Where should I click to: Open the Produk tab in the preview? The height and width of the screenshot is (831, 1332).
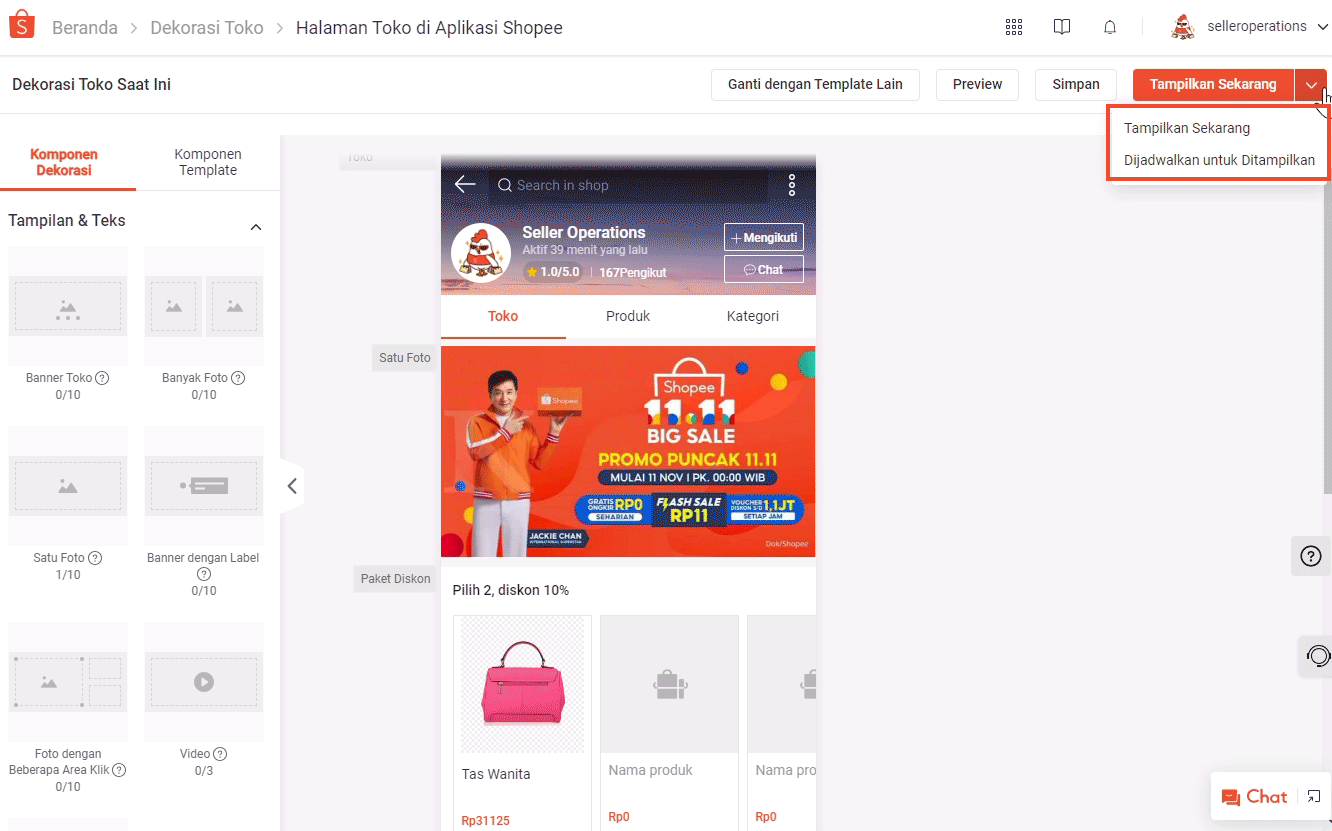click(x=627, y=316)
